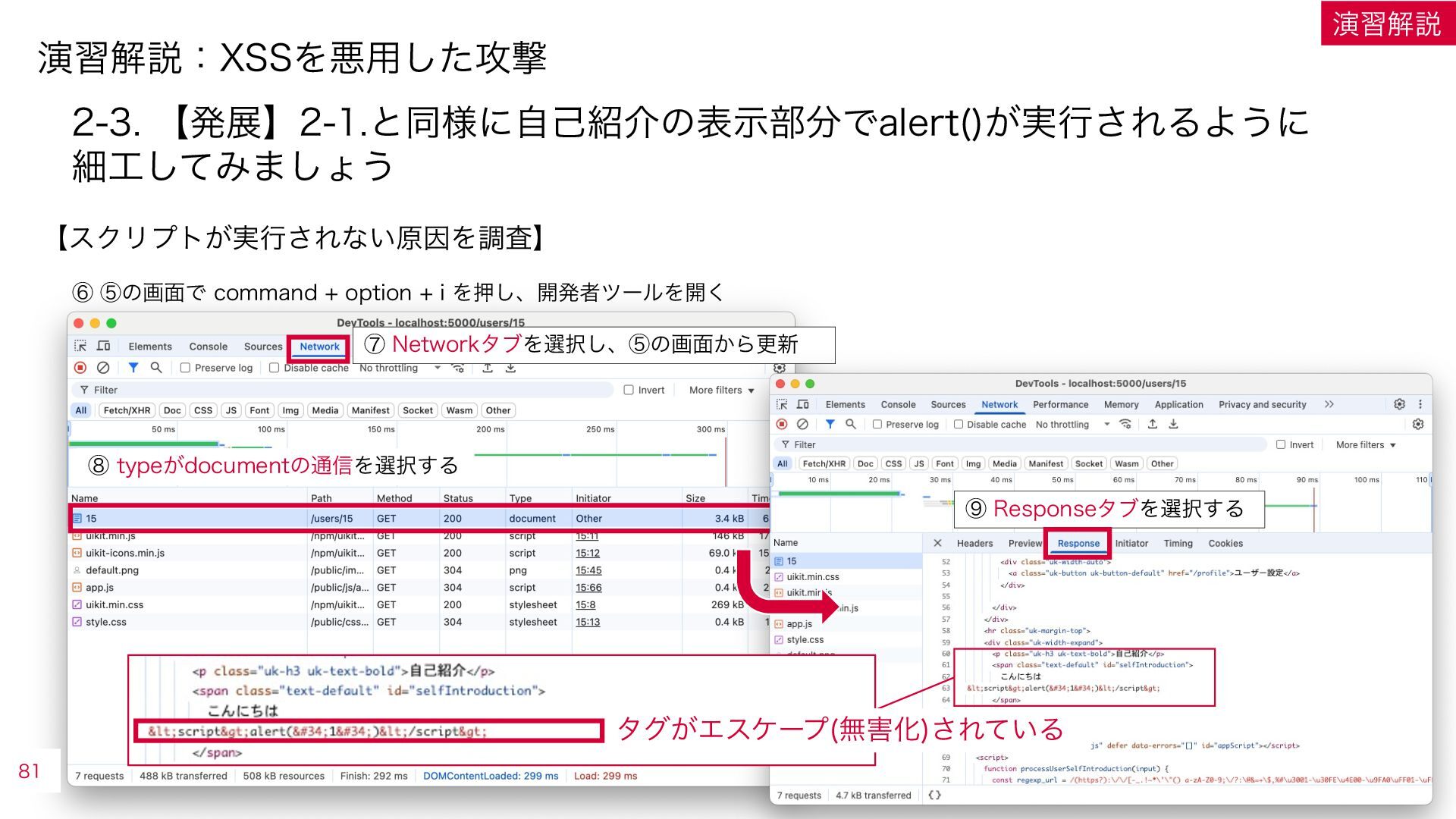Open the Timing tab in request details
1456x819 pixels.
pos(1178,544)
